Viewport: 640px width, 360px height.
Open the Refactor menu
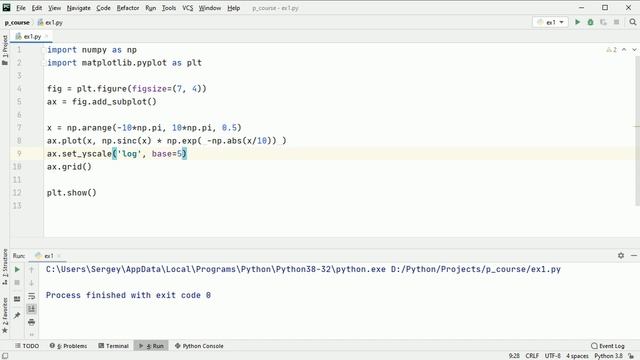128,8
